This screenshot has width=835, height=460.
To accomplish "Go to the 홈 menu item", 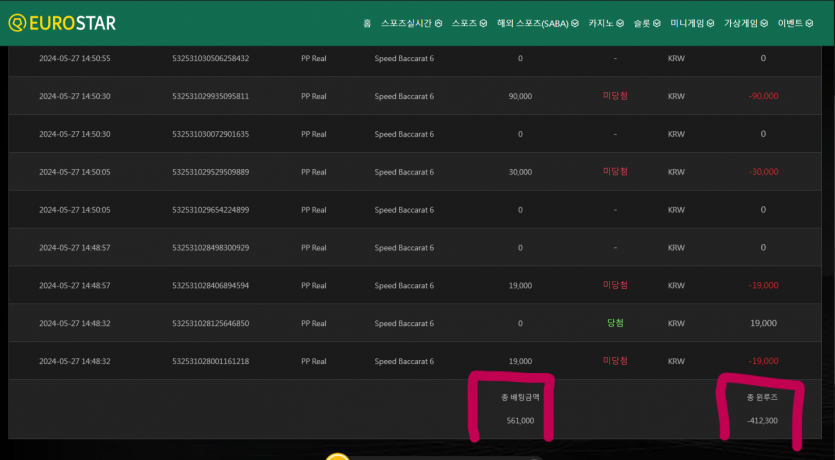I will tap(367, 23).
